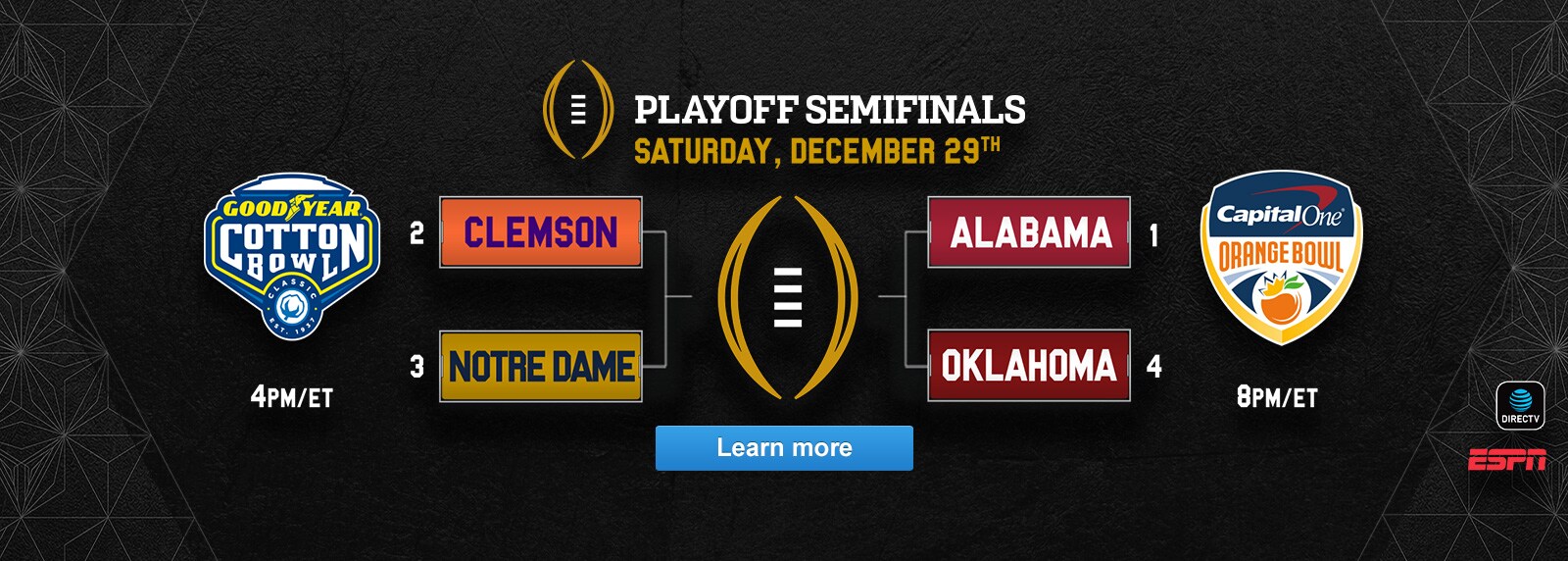Click the small playoff logo beside title
The image size is (1568, 561).
tap(578, 110)
